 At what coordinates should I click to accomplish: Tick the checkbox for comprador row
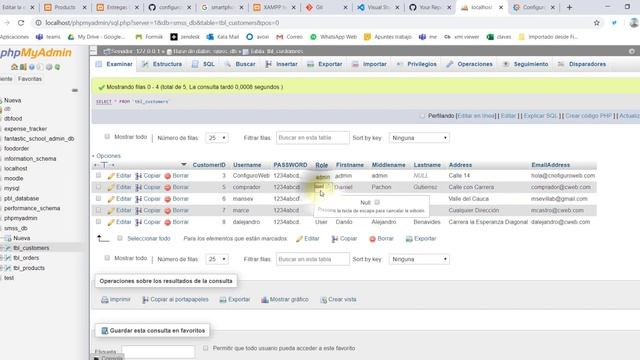pos(98,187)
